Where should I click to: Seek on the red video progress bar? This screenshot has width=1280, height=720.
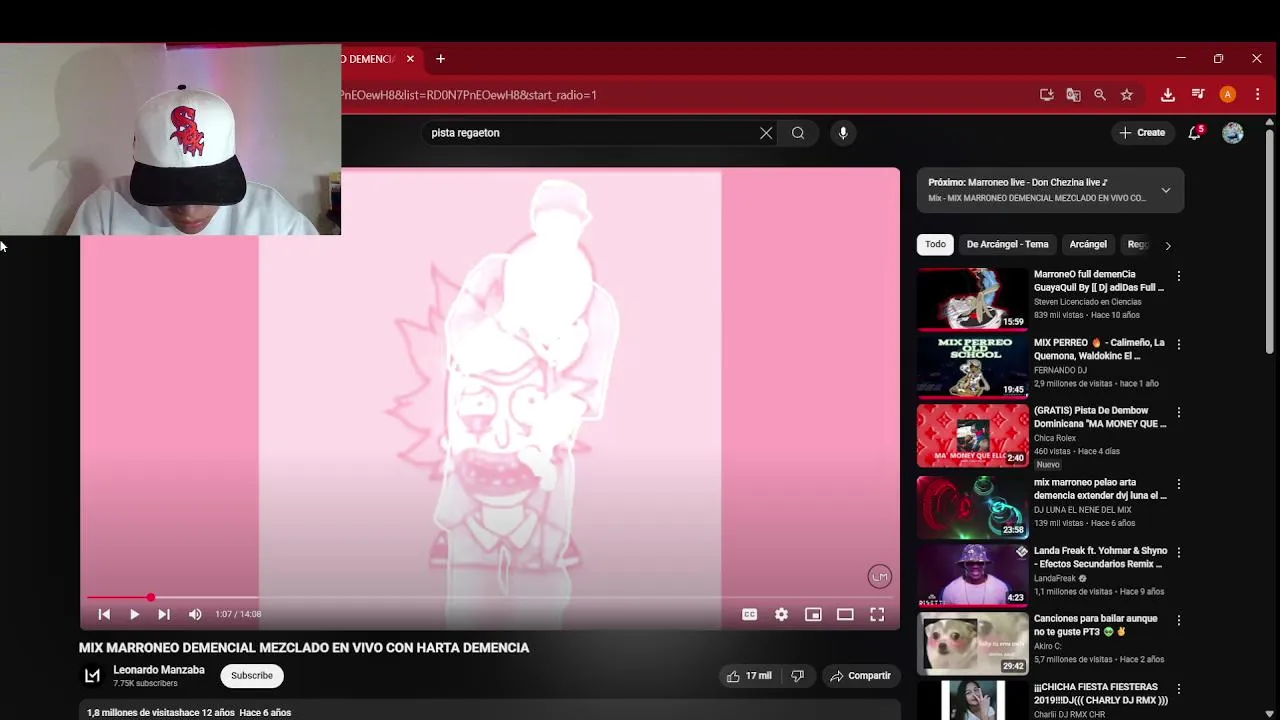pos(490,598)
